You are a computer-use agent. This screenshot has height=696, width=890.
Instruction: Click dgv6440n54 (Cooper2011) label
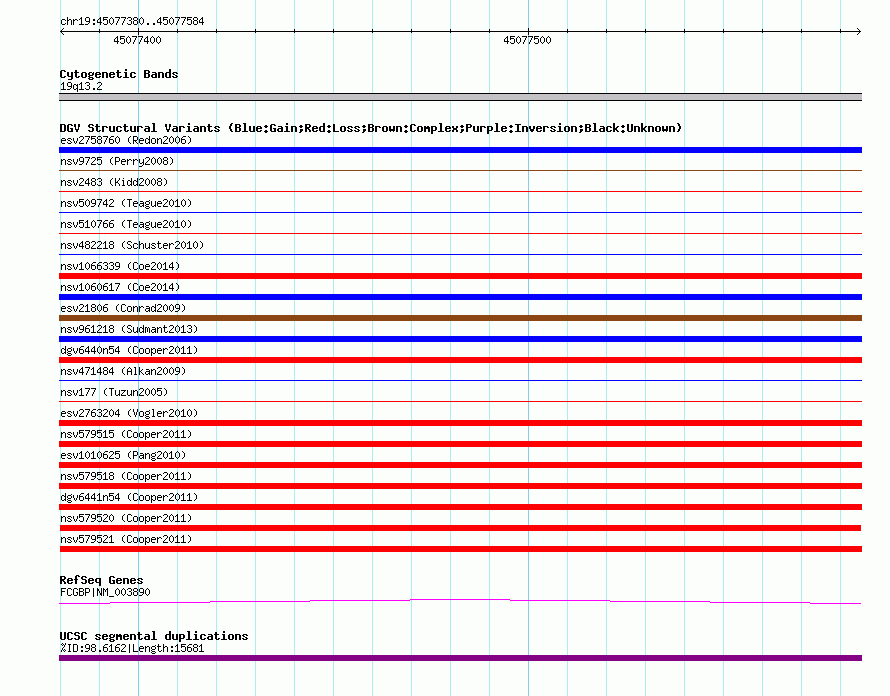pyautogui.click(x=129, y=350)
